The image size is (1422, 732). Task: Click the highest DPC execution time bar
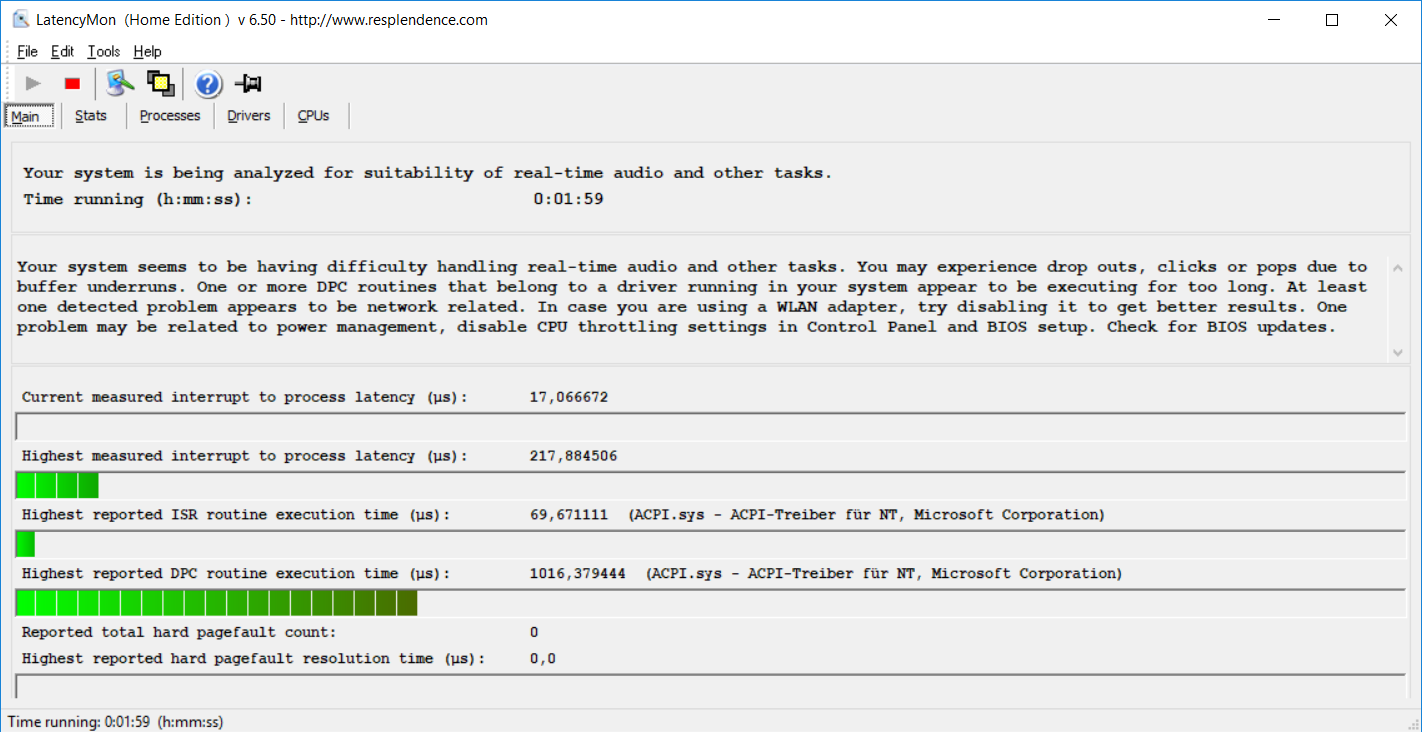tap(216, 603)
